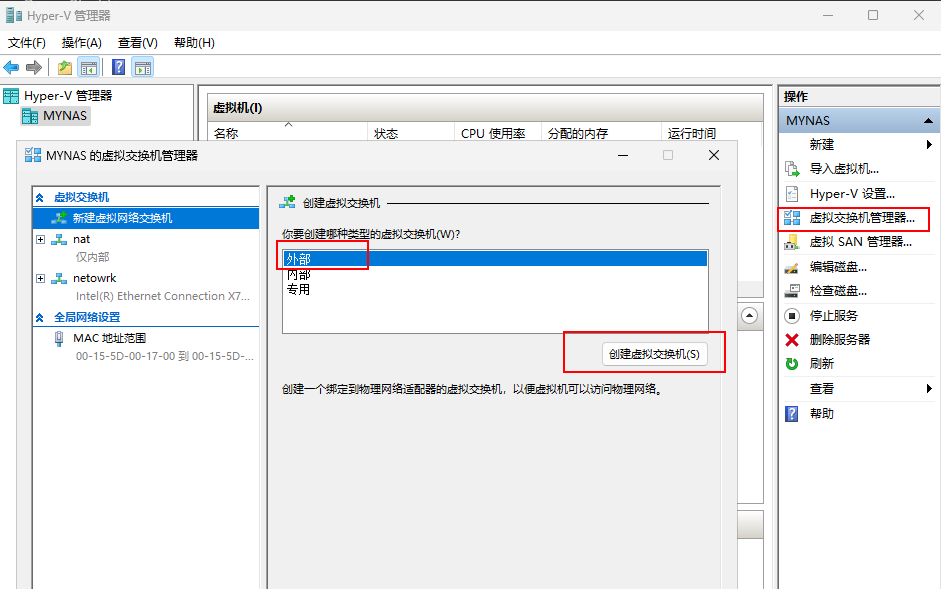This screenshot has width=941, height=589.
Task: Open Hyper-V 设置 from actions pane
Action: [852, 194]
